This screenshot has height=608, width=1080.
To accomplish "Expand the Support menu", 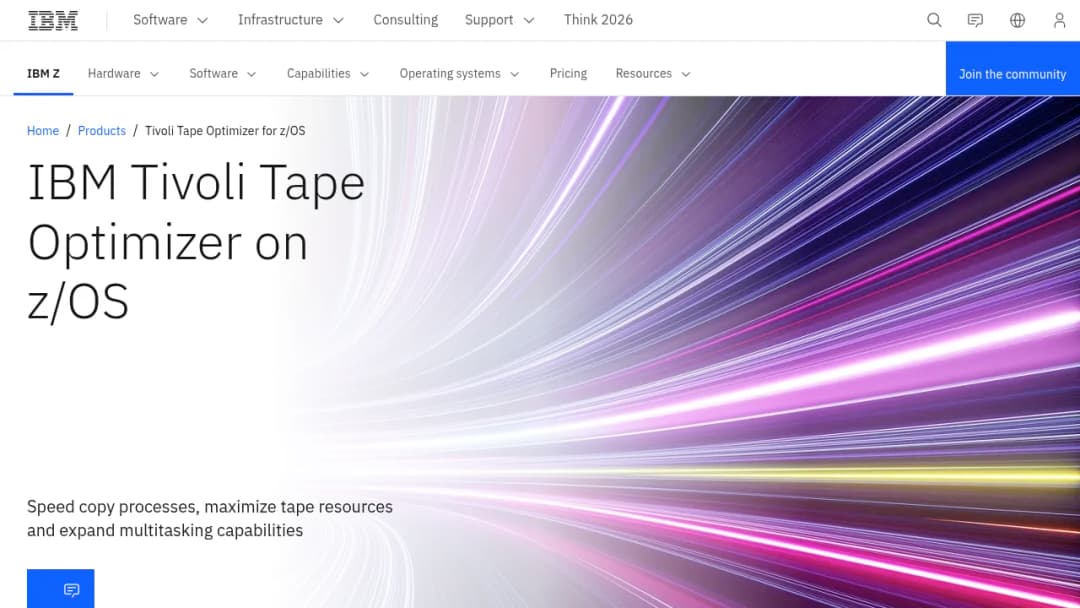I will (499, 20).
